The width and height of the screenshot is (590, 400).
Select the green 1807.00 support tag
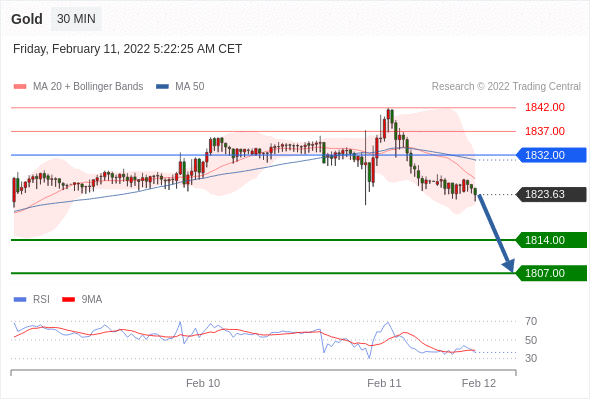coord(551,273)
